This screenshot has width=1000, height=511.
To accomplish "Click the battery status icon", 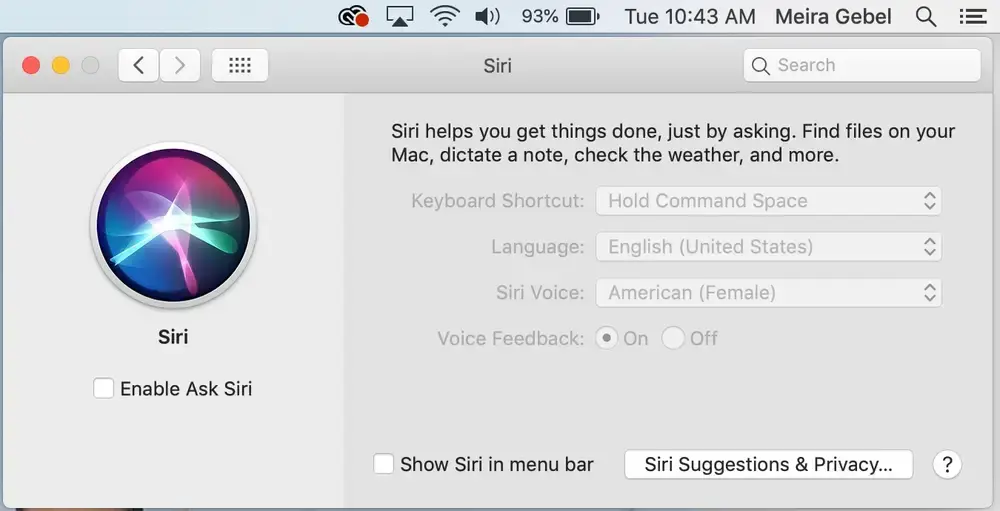I will pos(583,16).
